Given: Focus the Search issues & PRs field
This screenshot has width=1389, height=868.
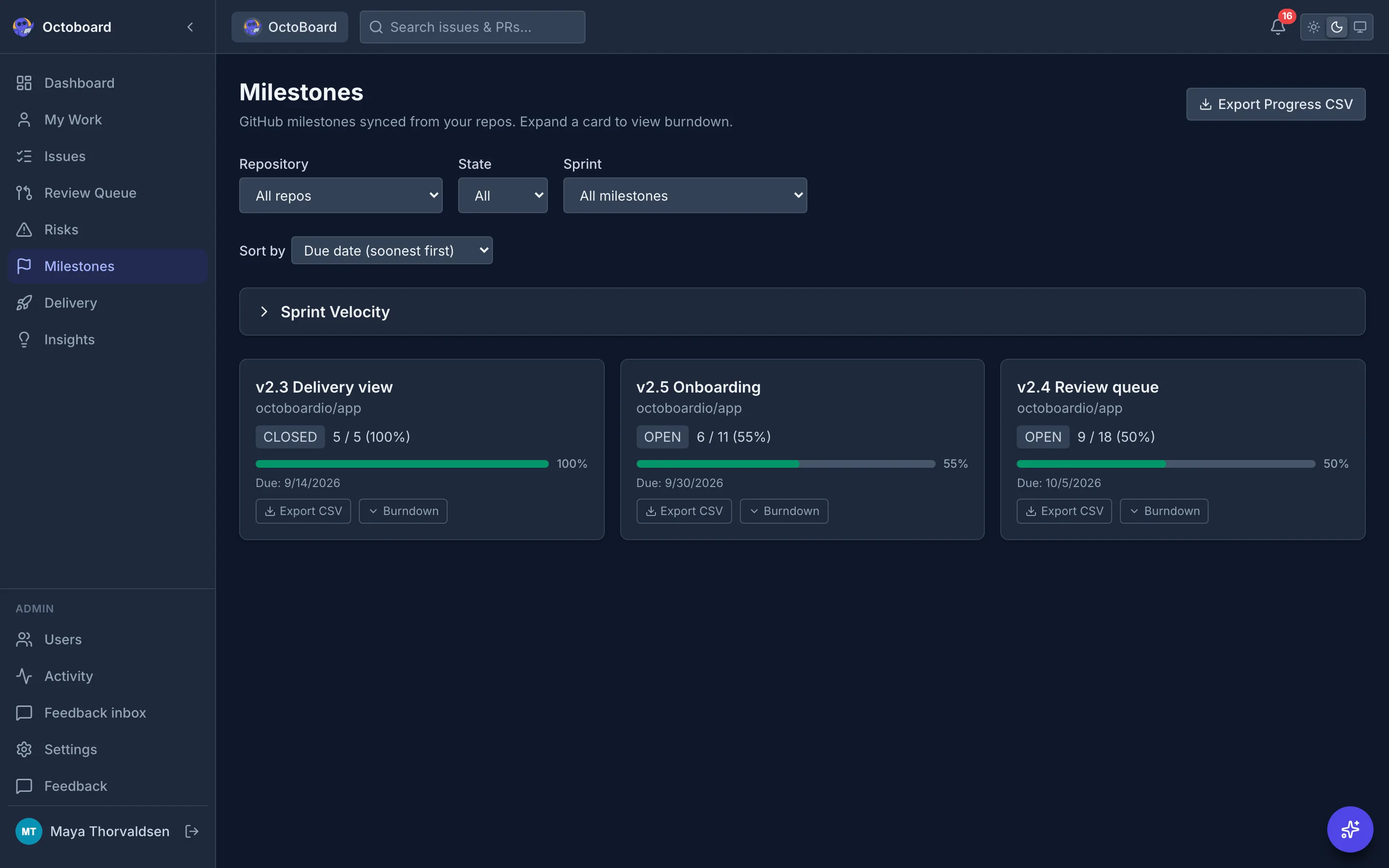Looking at the screenshot, I should coord(472,27).
